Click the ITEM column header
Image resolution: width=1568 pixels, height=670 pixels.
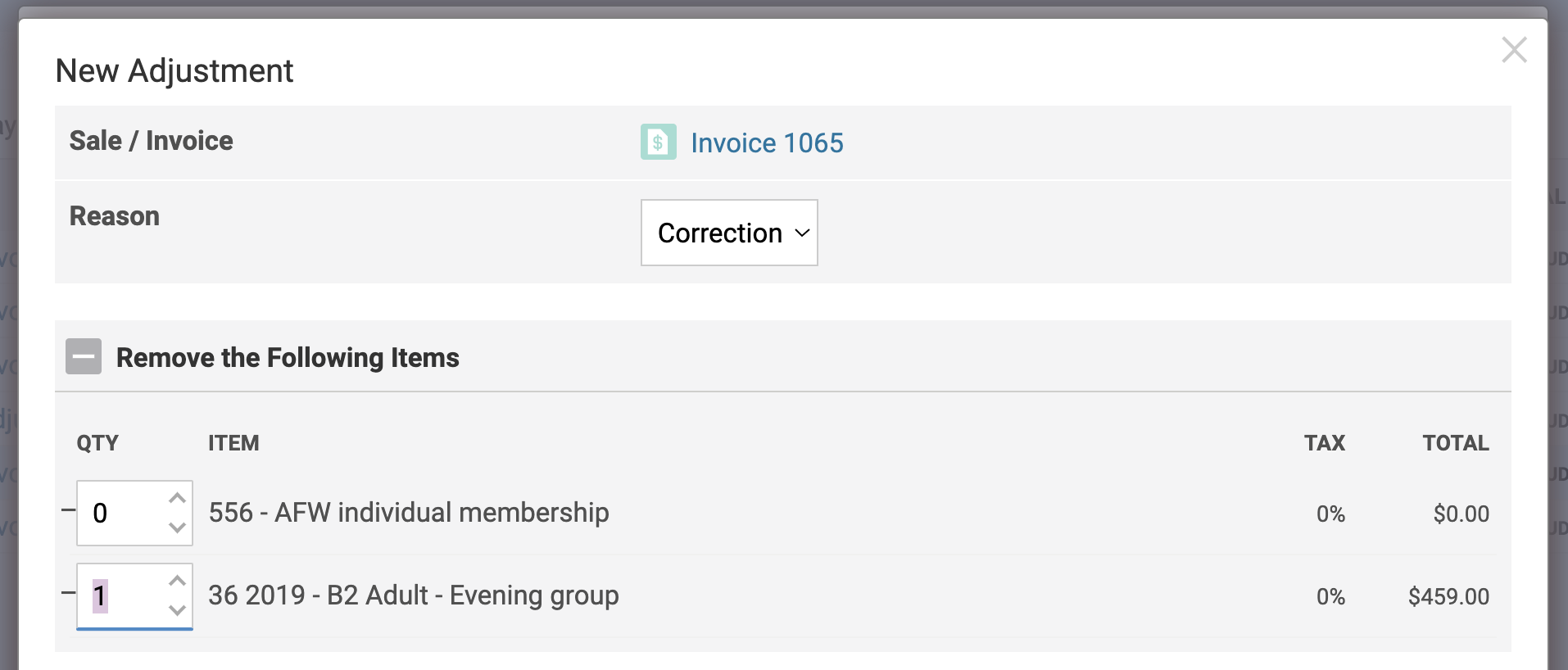[x=233, y=443]
